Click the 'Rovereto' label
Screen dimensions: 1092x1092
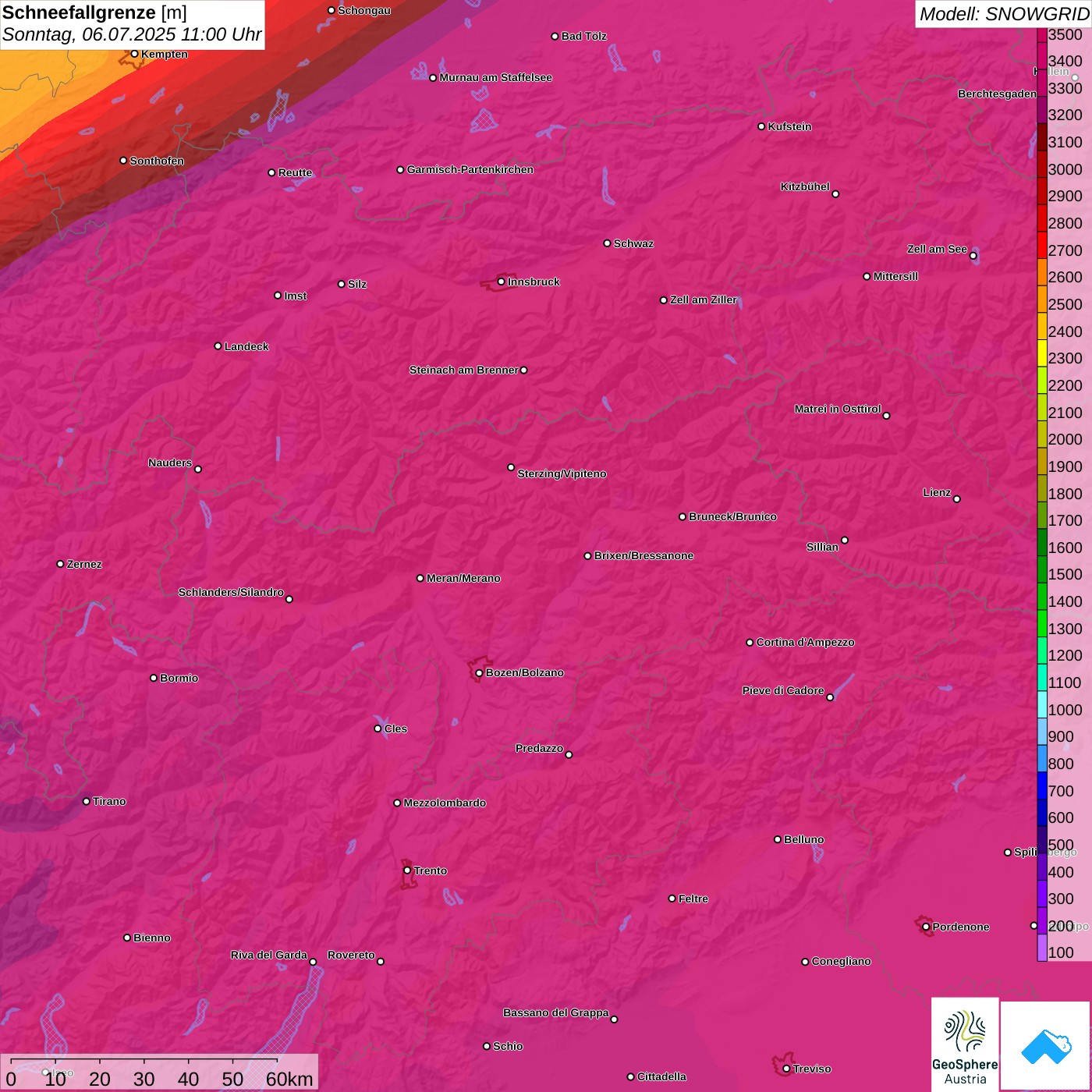[x=351, y=955]
